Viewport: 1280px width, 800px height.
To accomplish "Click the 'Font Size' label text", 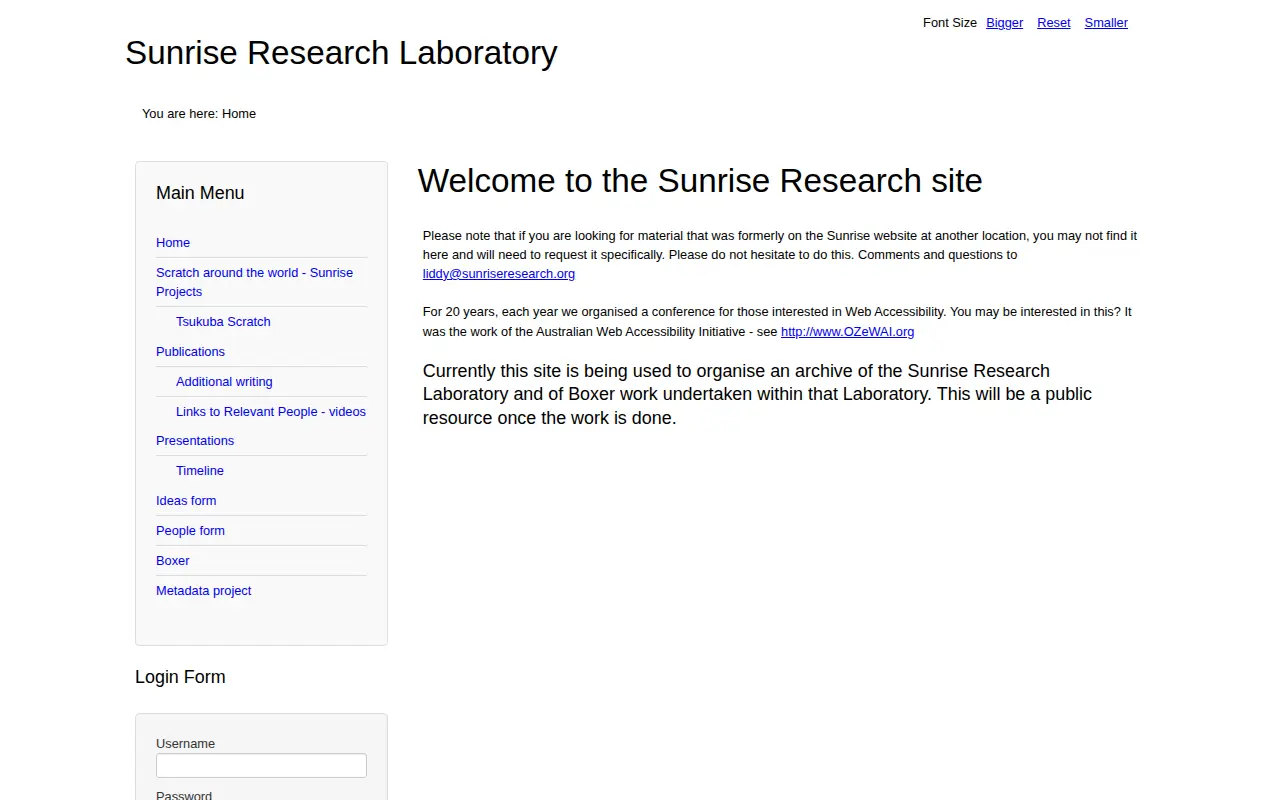I will click(950, 23).
